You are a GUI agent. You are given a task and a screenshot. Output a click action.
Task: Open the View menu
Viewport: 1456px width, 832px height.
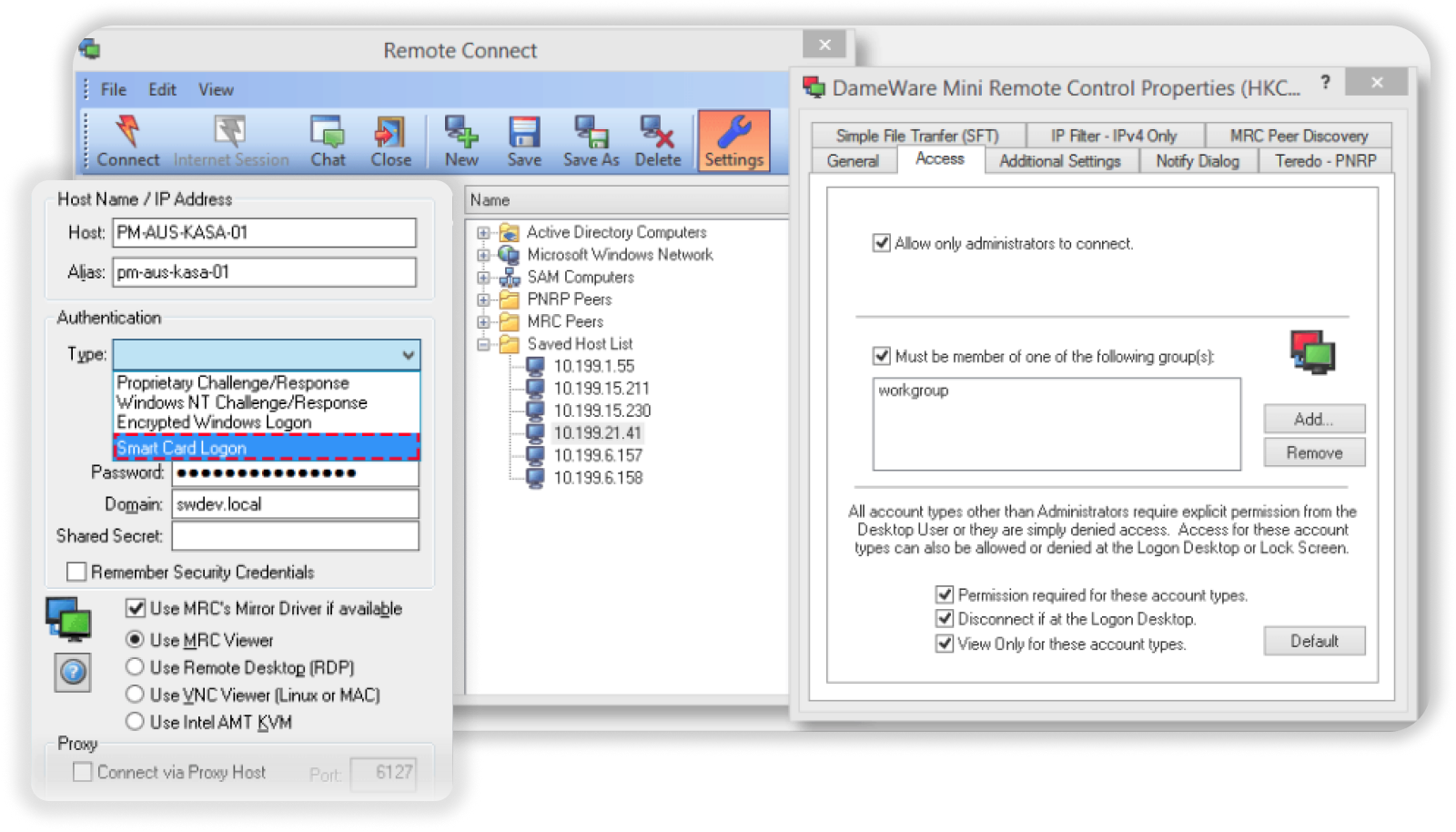216,89
